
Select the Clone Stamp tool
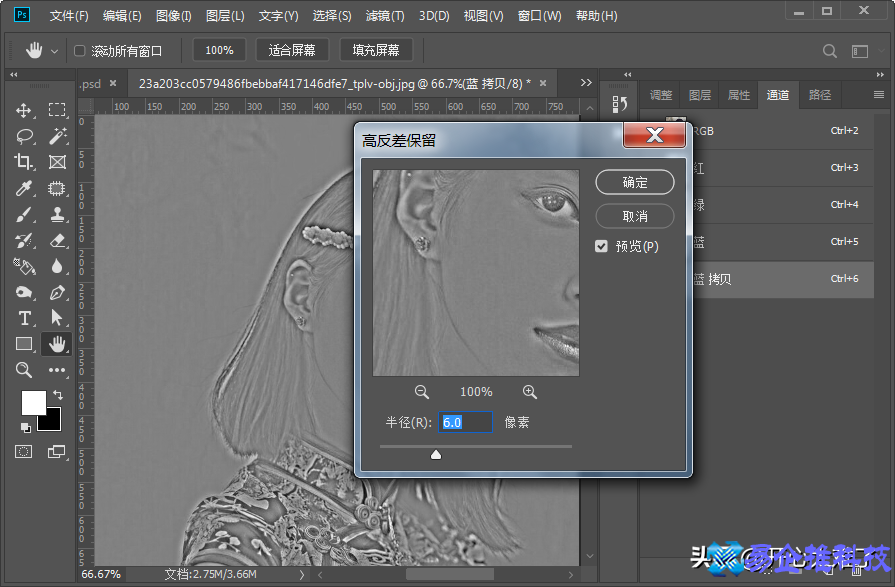coord(57,213)
